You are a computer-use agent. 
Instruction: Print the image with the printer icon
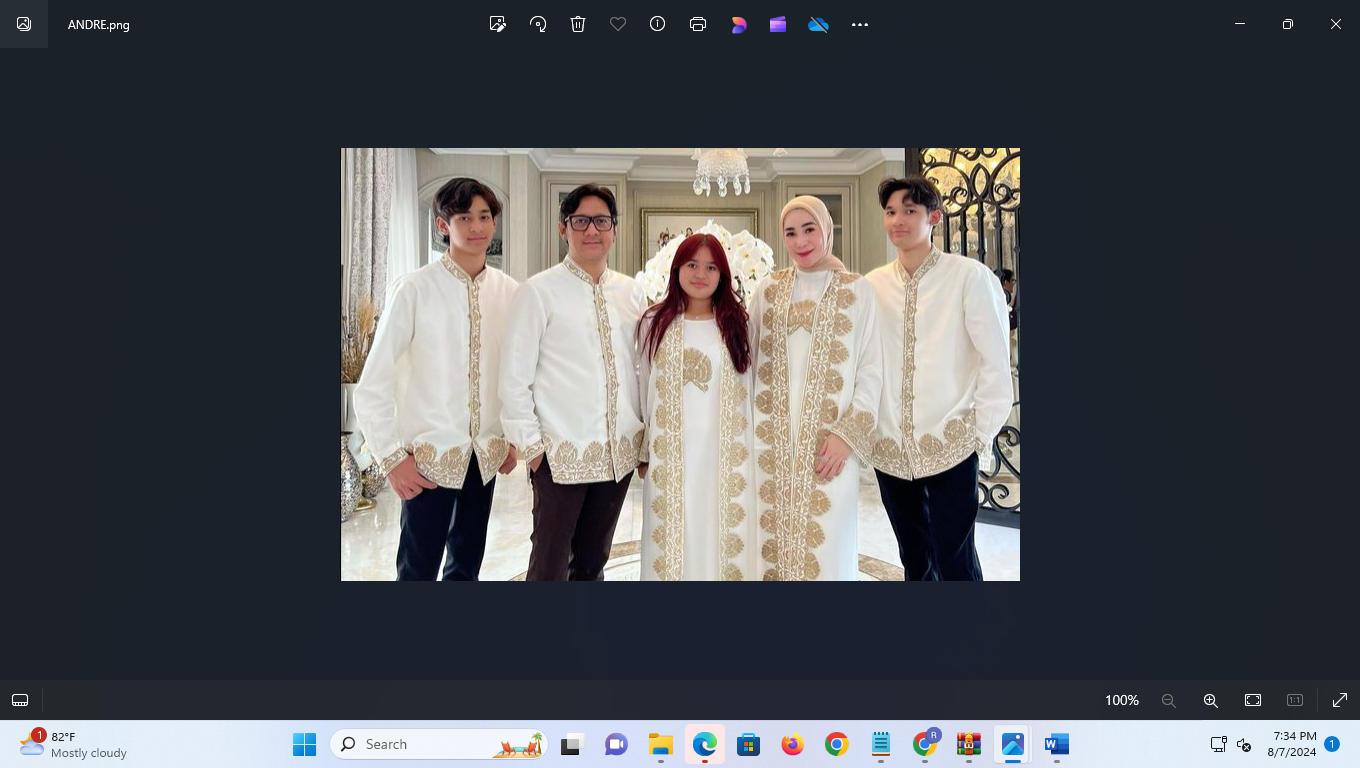[x=698, y=24]
